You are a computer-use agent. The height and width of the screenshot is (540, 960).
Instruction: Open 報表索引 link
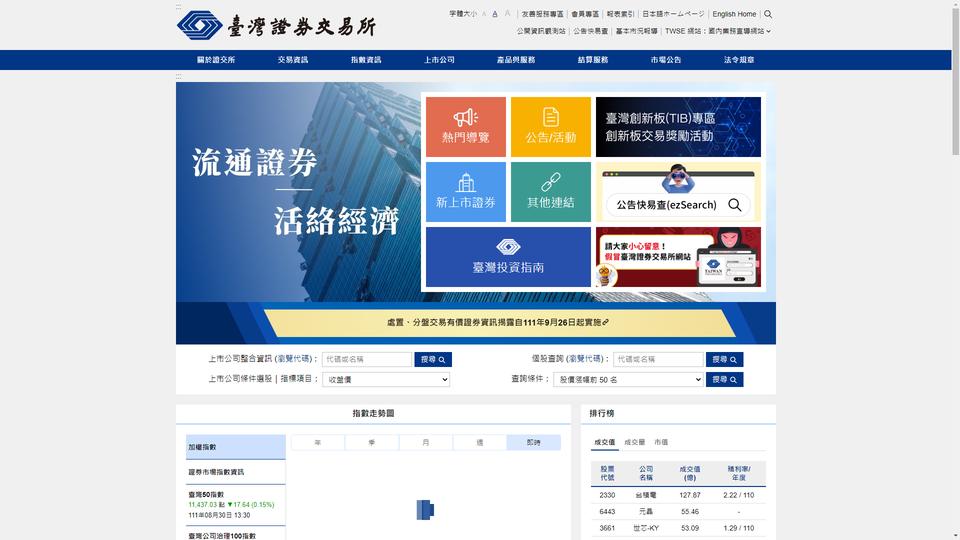pos(620,14)
